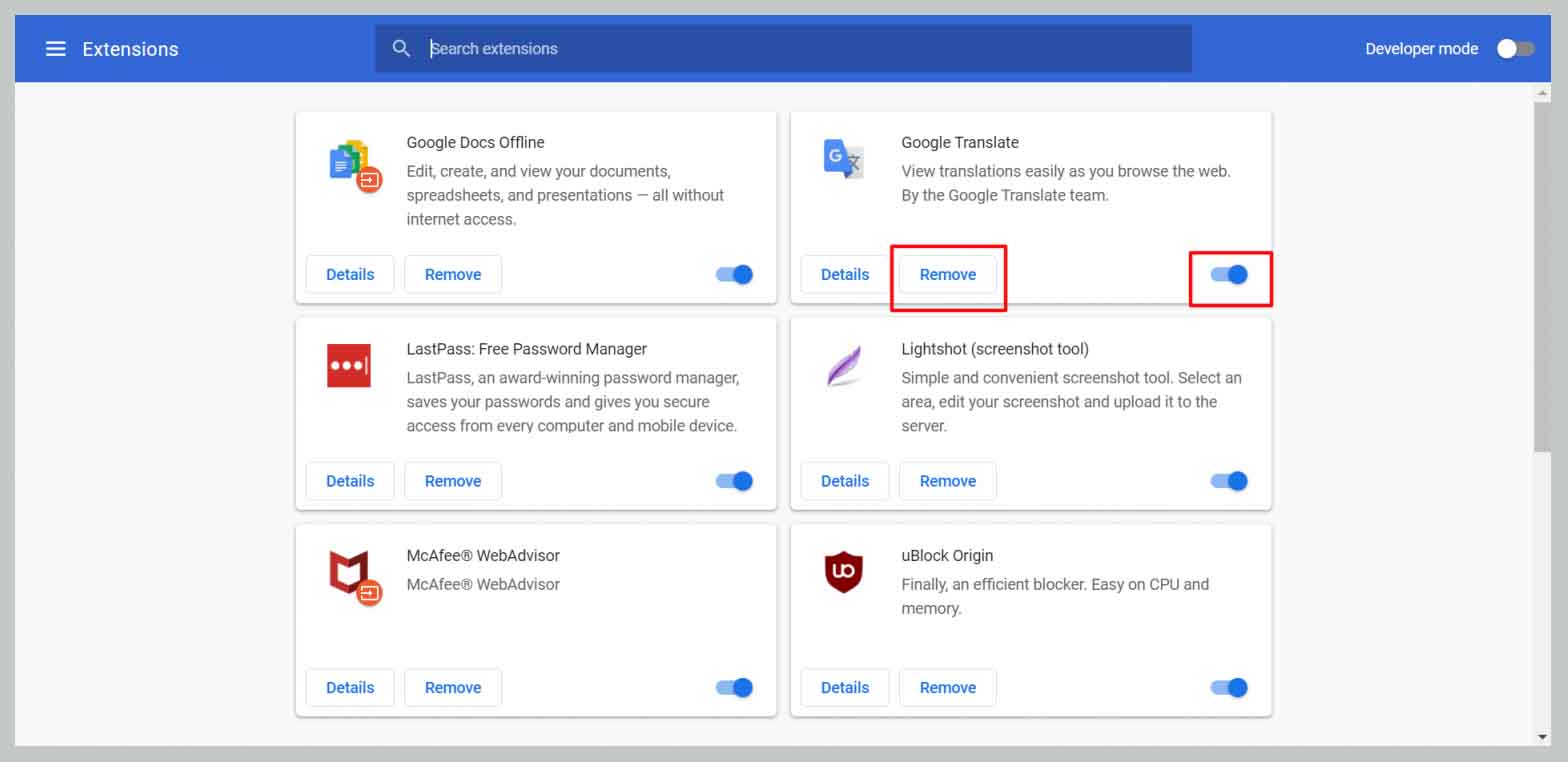This screenshot has height=762, width=1568.
Task: Click the McAfee WebAdvisor shield icon
Action: click(x=355, y=578)
